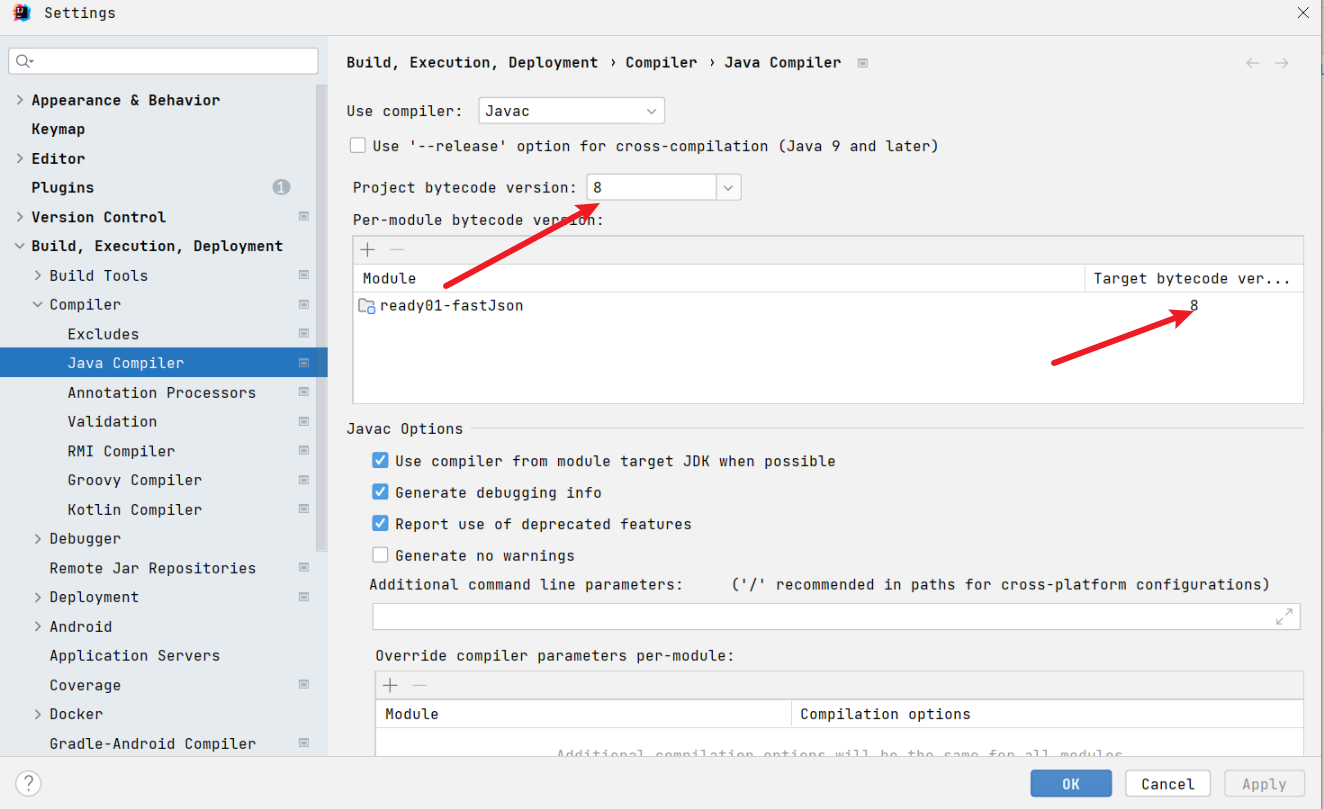Uncheck Generate debugging info
The height and width of the screenshot is (809, 1324).
(380, 492)
